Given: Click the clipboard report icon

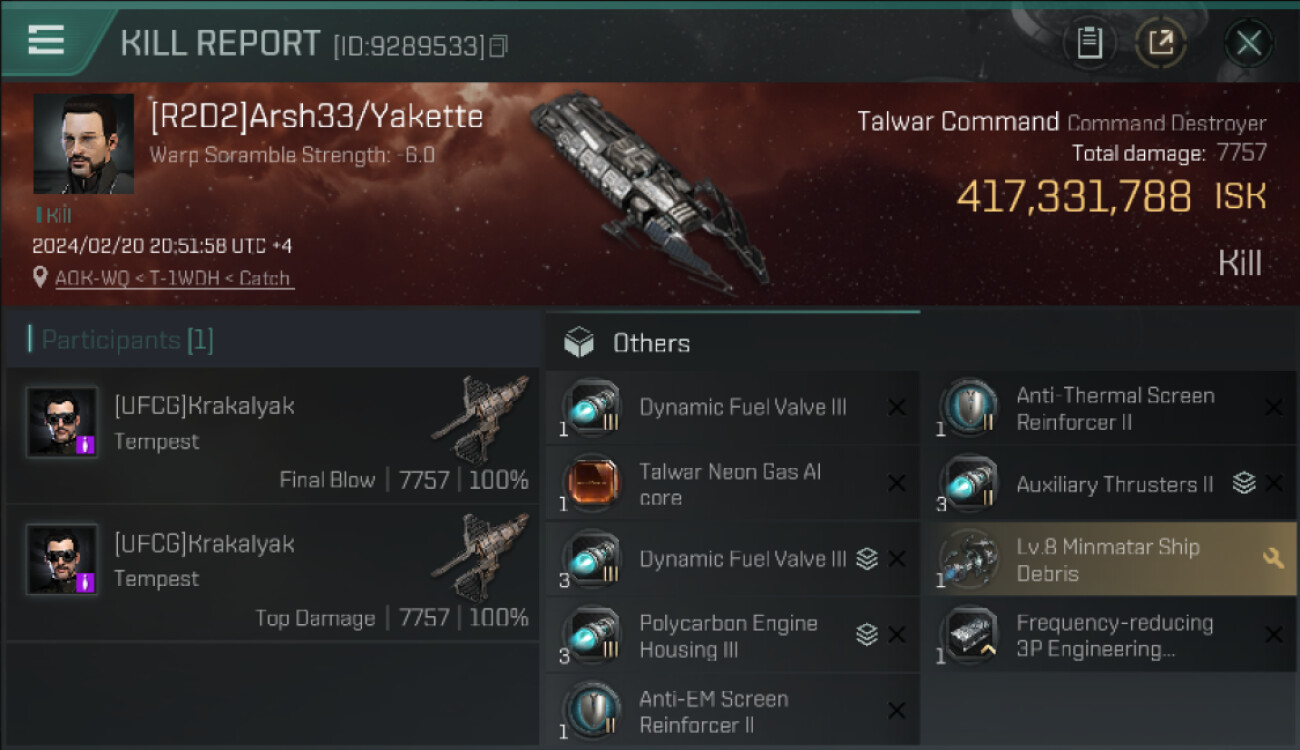Looking at the screenshot, I should pyautogui.click(x=1089, y=43).
